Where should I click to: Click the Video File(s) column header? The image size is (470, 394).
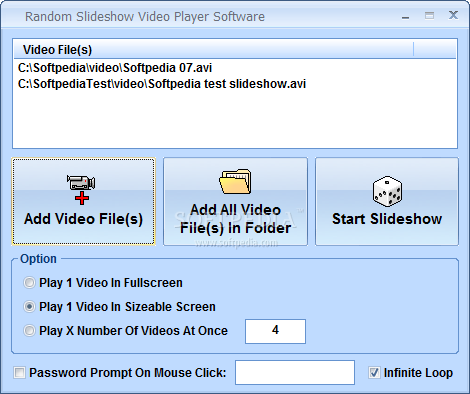(213, 50)
